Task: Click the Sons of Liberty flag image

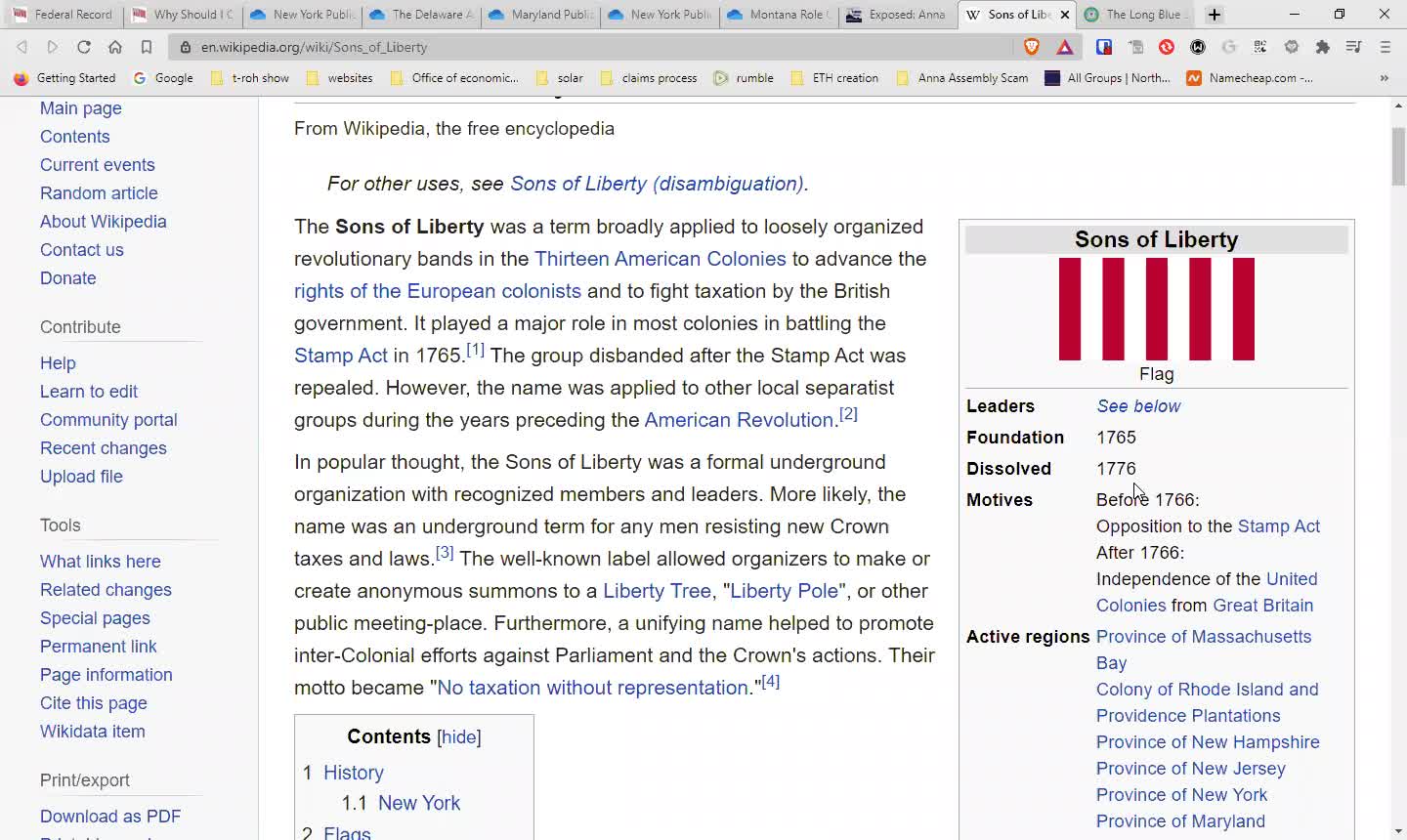Action: pos(1156,310)
